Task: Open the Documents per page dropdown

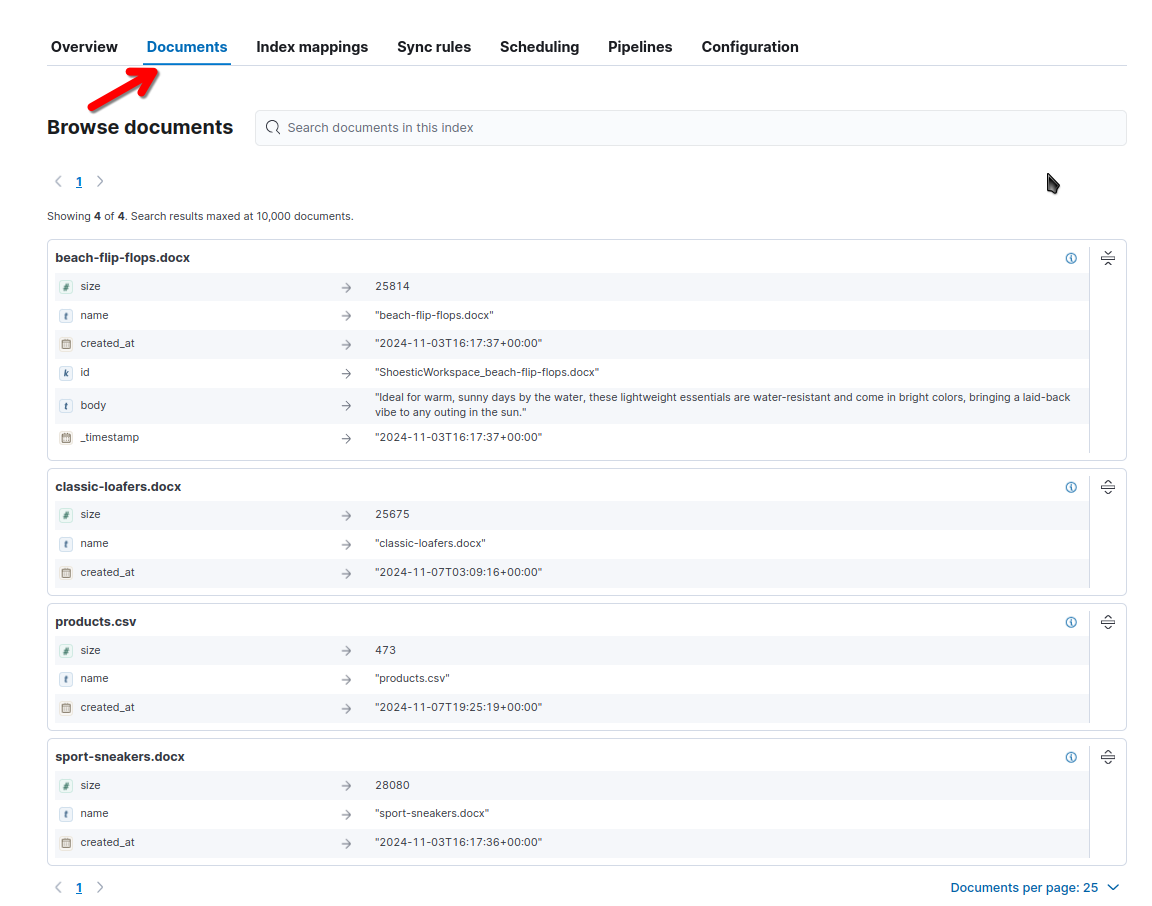Action: (1035, 887)
